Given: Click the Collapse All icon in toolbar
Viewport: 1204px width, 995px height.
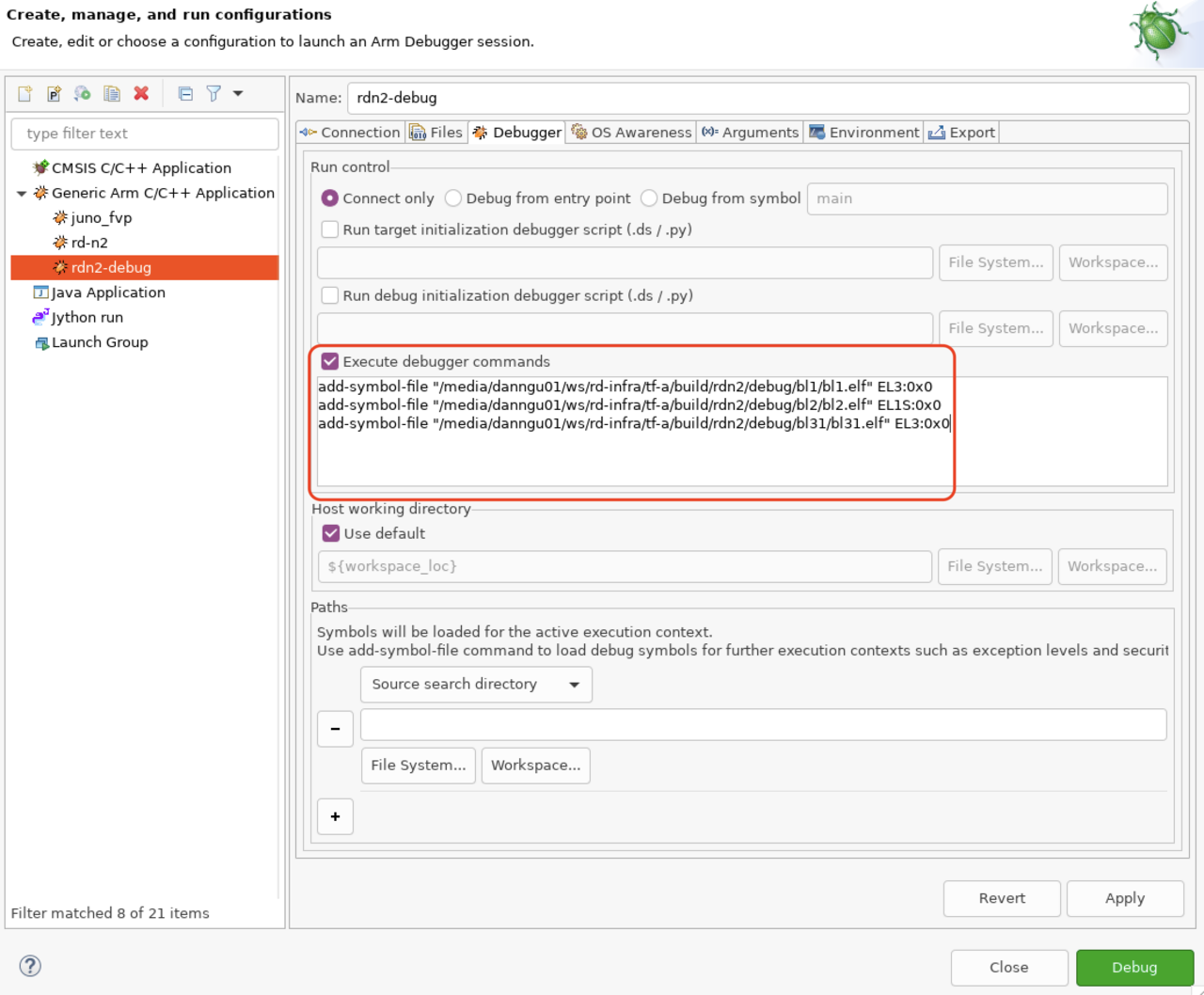Looking at the screenshot, I should (x=185, y=94).
